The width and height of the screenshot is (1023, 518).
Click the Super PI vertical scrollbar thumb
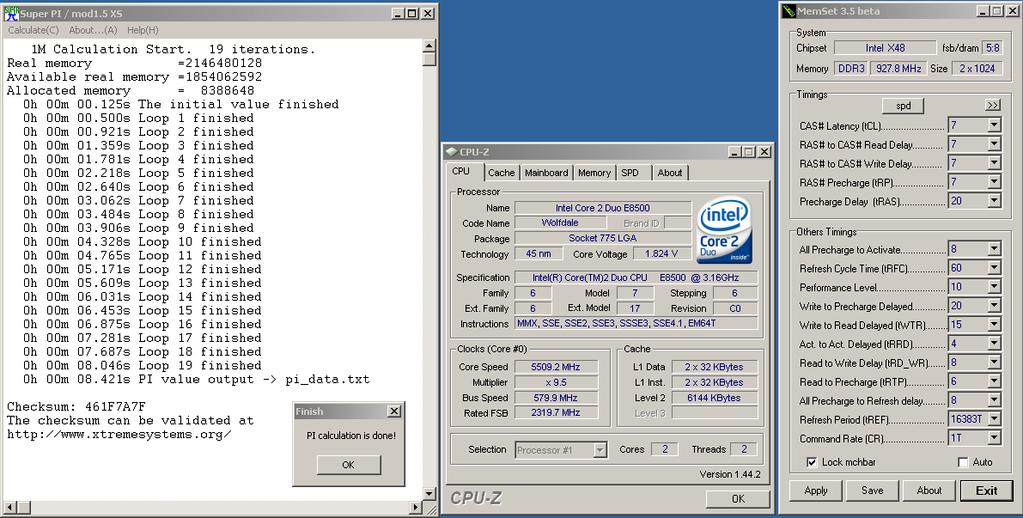[x=429, y=59]
